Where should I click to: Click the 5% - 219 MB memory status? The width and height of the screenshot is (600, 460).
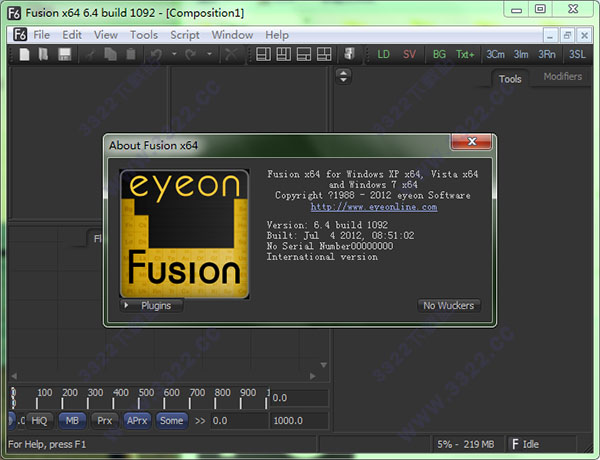click(465, 444)
